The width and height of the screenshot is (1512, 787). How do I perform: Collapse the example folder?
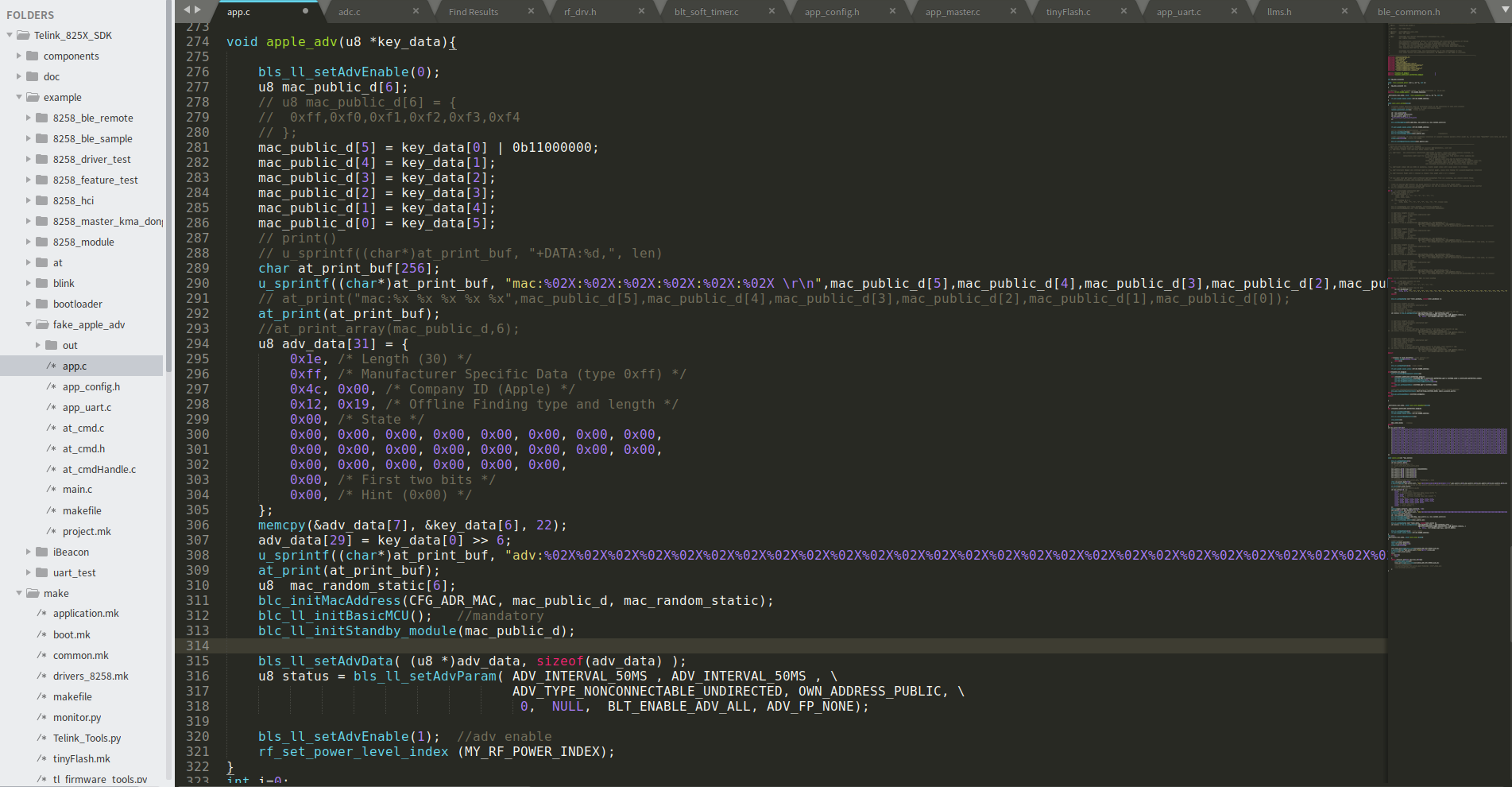coord(19,97)
